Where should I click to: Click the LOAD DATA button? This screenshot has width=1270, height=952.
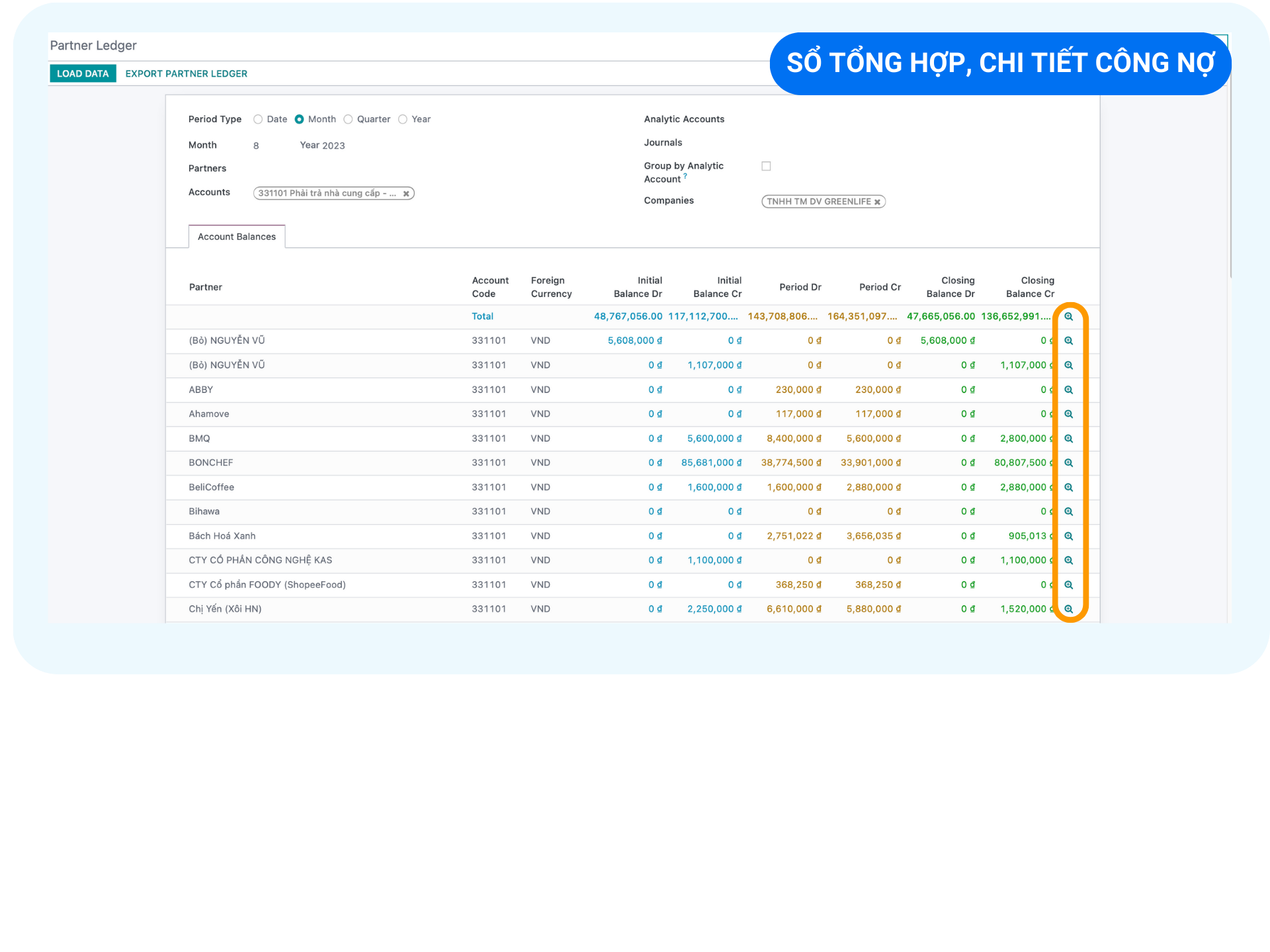point(83,73)
